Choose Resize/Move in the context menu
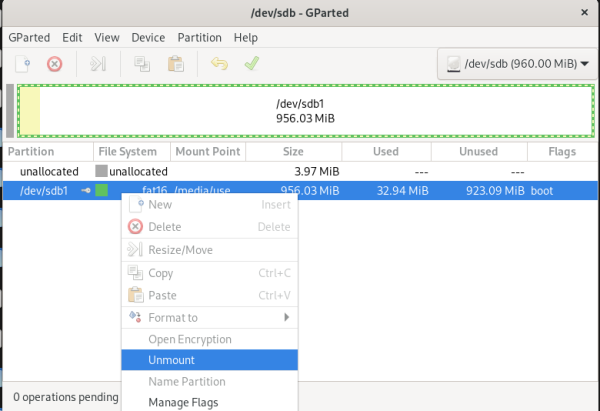Image resolution: width=600 pixels, height=411 pixels. coord(180,249)
